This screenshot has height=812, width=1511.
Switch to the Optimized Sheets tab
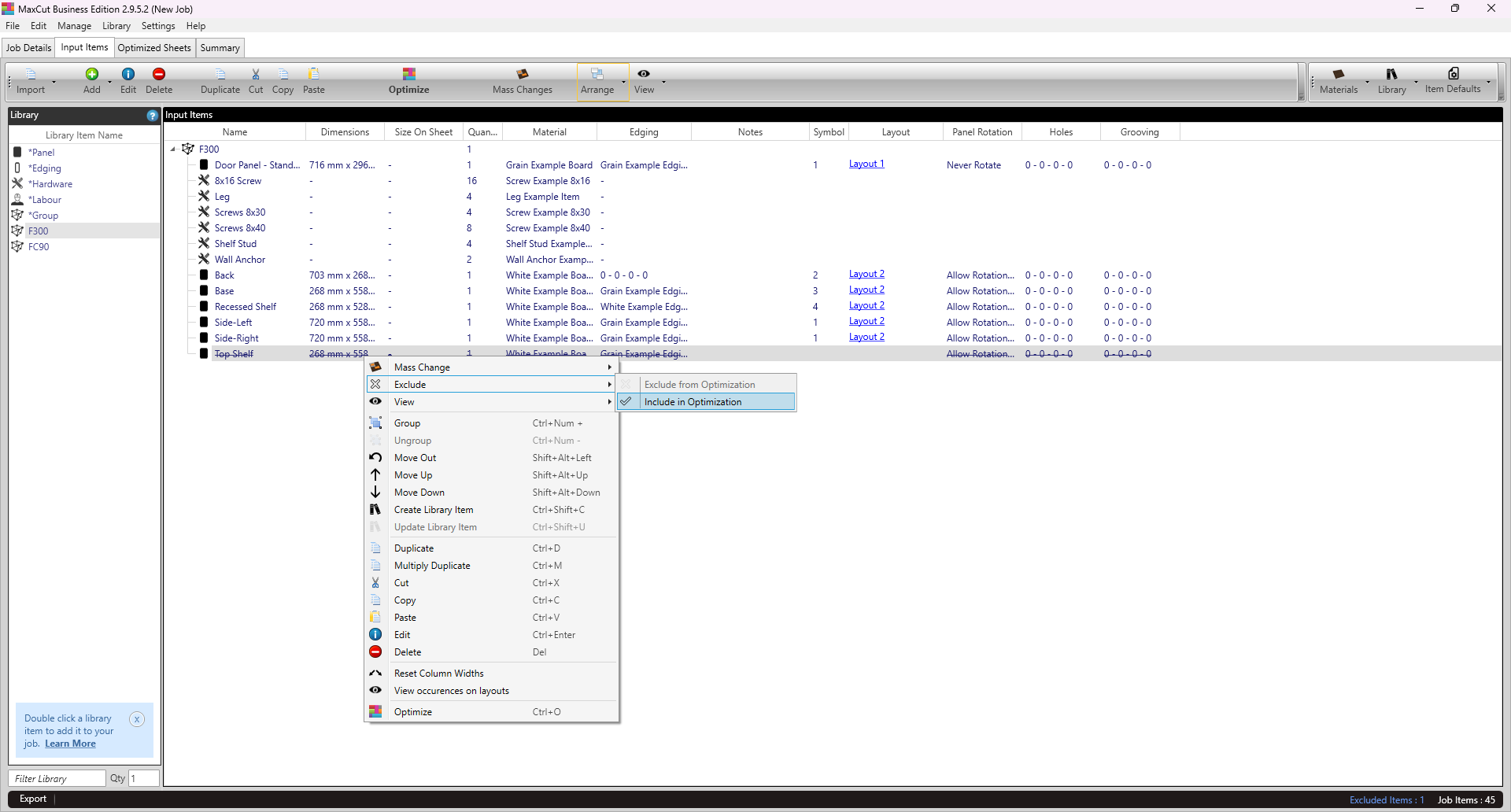click(154, 48)
